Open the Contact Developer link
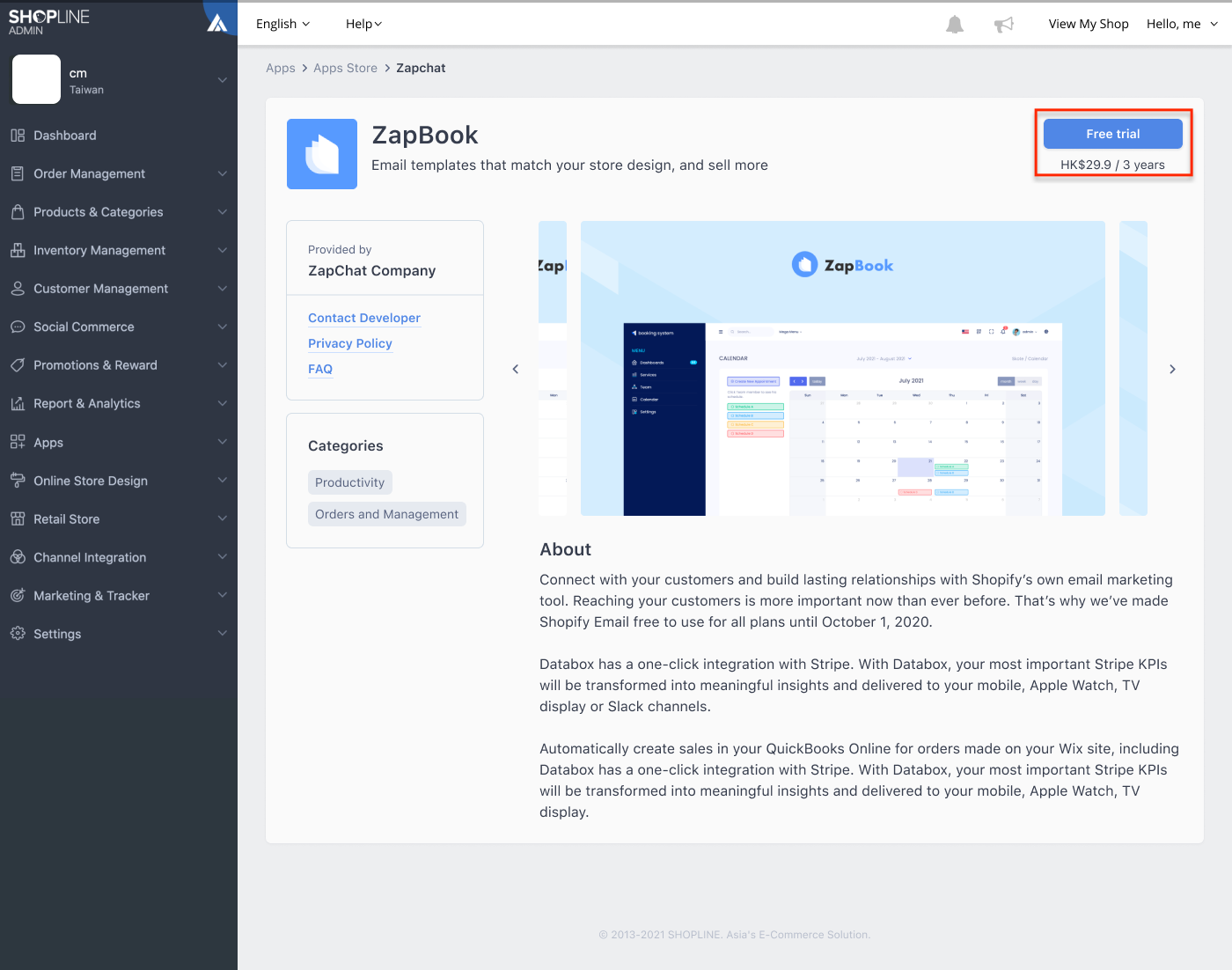Viewport: 1232px width, 970px height. coord(364,318)
